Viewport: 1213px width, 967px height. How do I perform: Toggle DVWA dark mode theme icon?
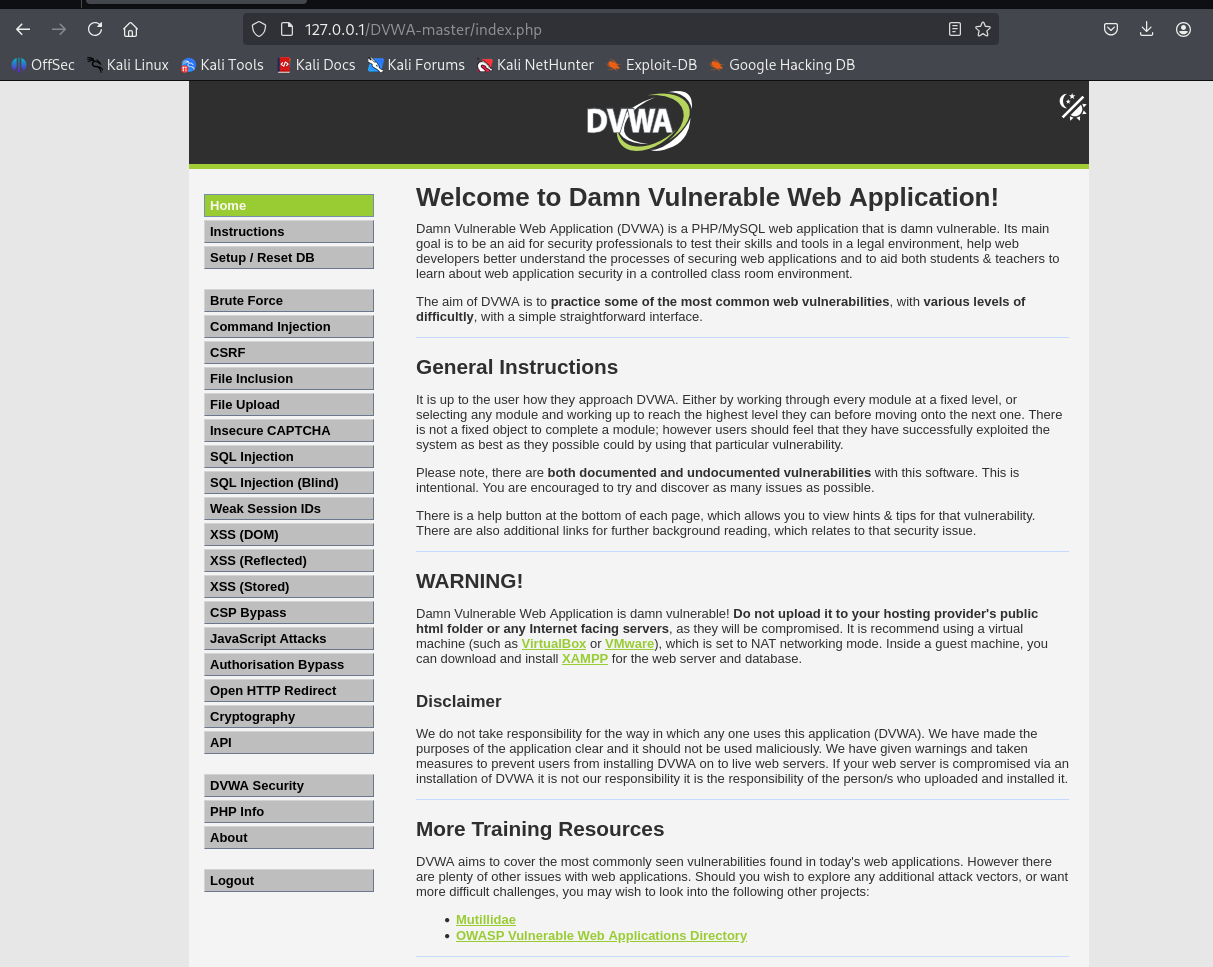point(1073,106)
